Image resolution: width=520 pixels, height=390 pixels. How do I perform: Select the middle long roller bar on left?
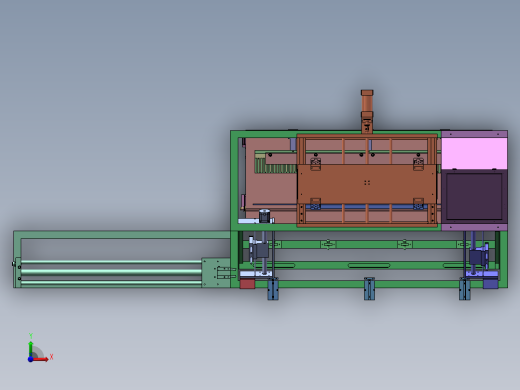pos(111,272)
